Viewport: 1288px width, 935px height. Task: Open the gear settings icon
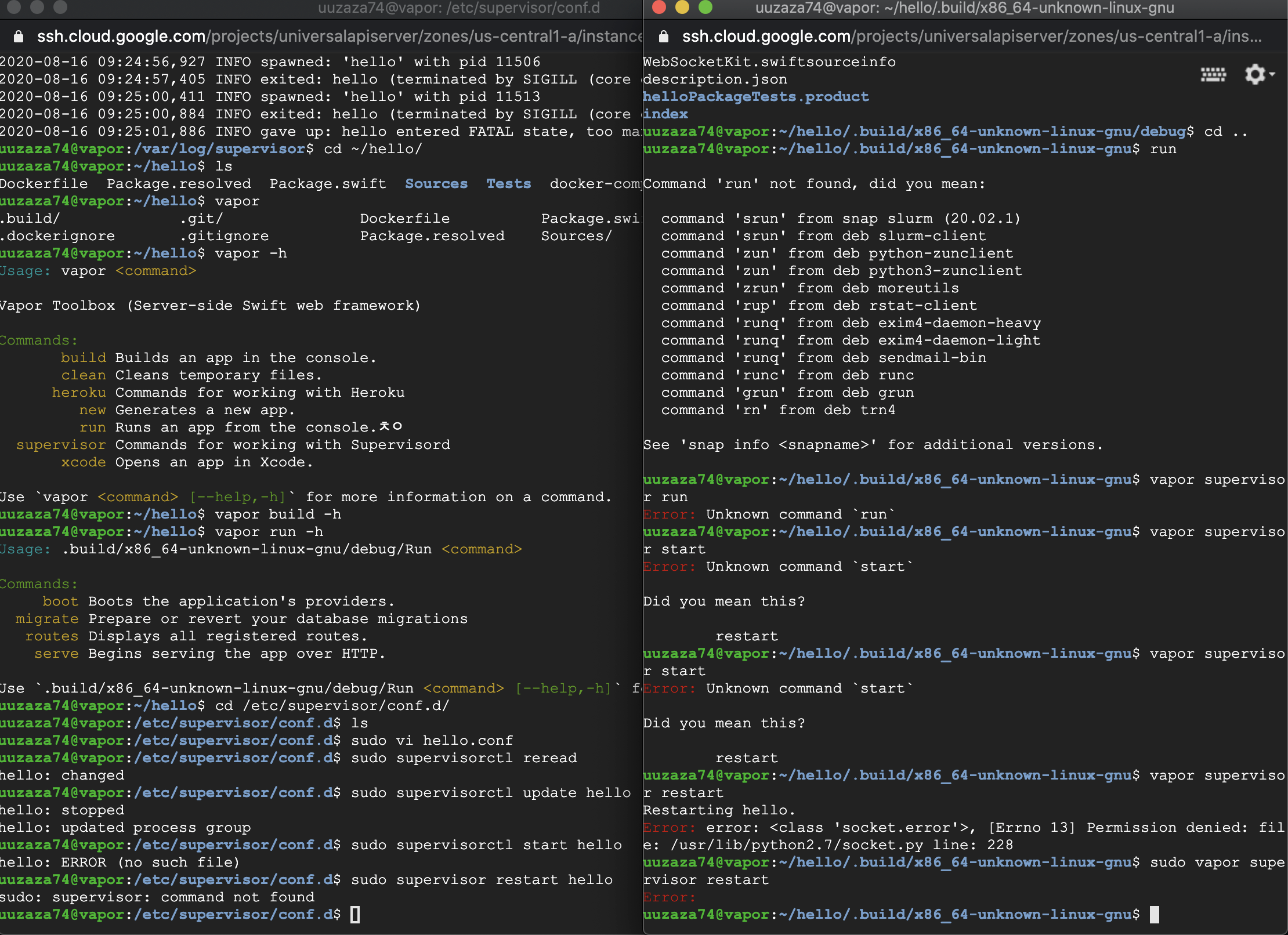coord(1254,75)
